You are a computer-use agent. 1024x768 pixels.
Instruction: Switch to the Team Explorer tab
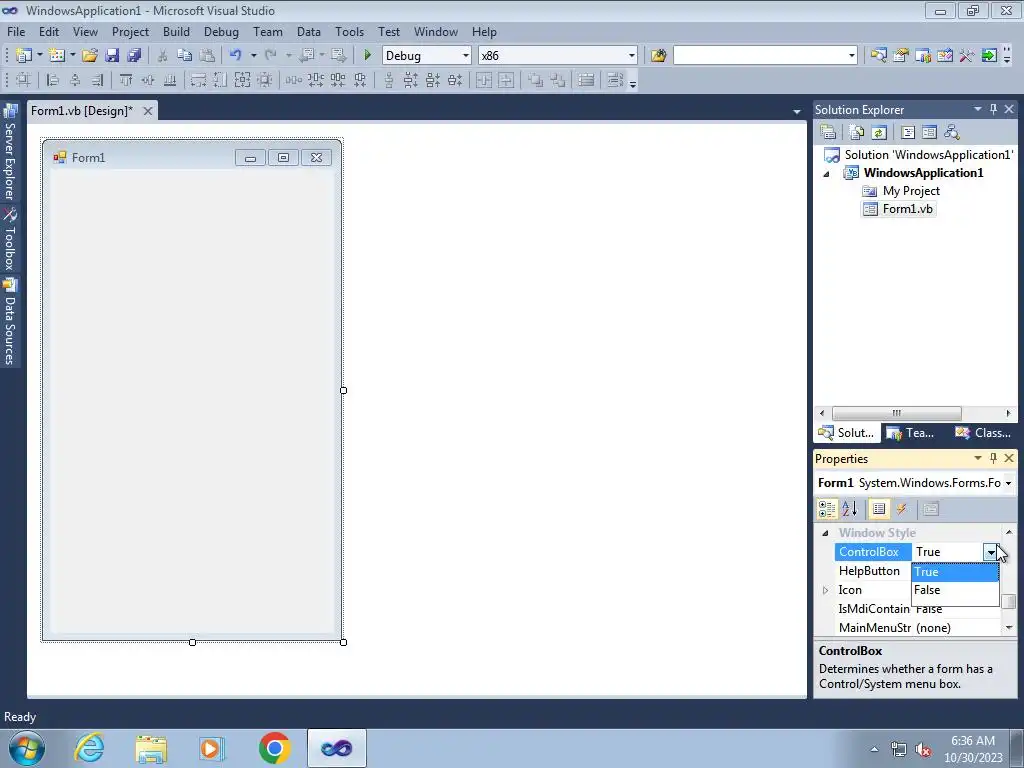click(911, 432)
